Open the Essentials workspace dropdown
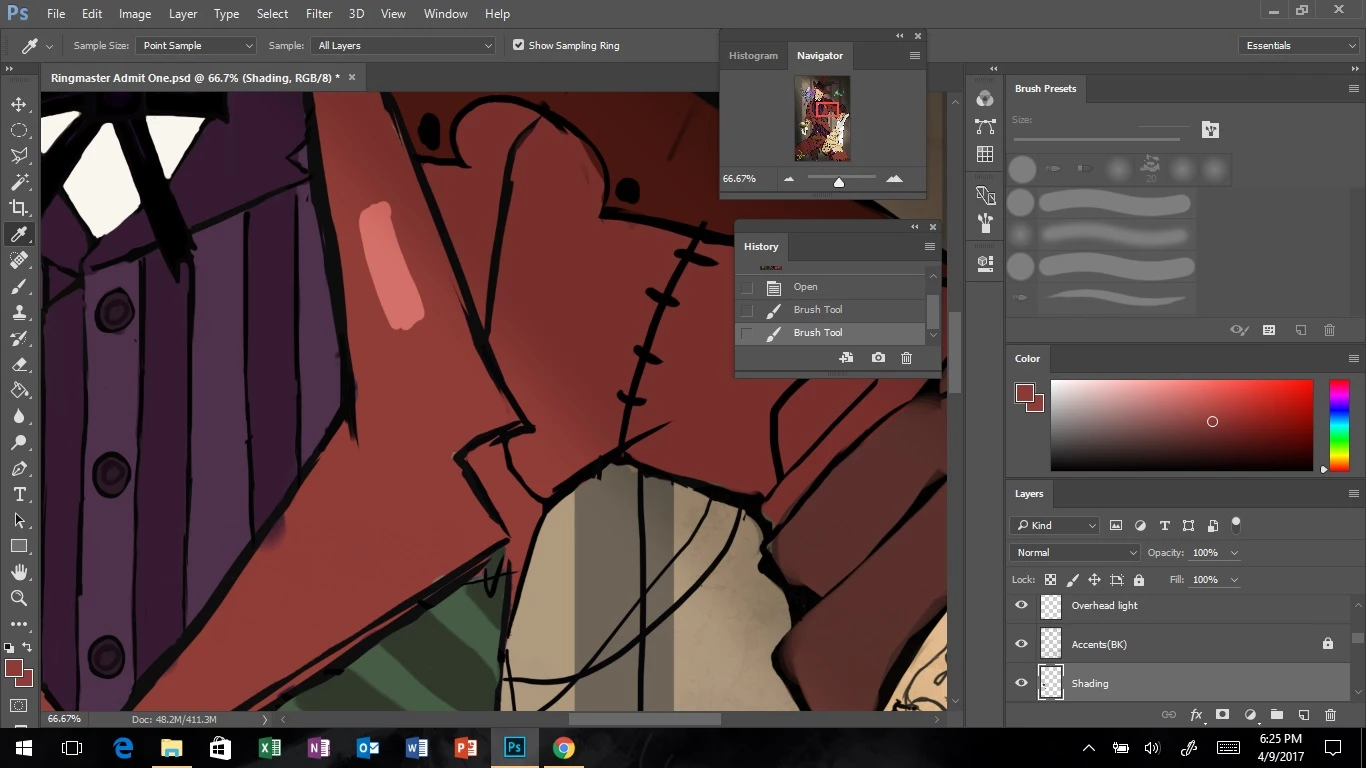This screenshot has width=1366, height=768. pyautogui.click(x=1298, y=45)
